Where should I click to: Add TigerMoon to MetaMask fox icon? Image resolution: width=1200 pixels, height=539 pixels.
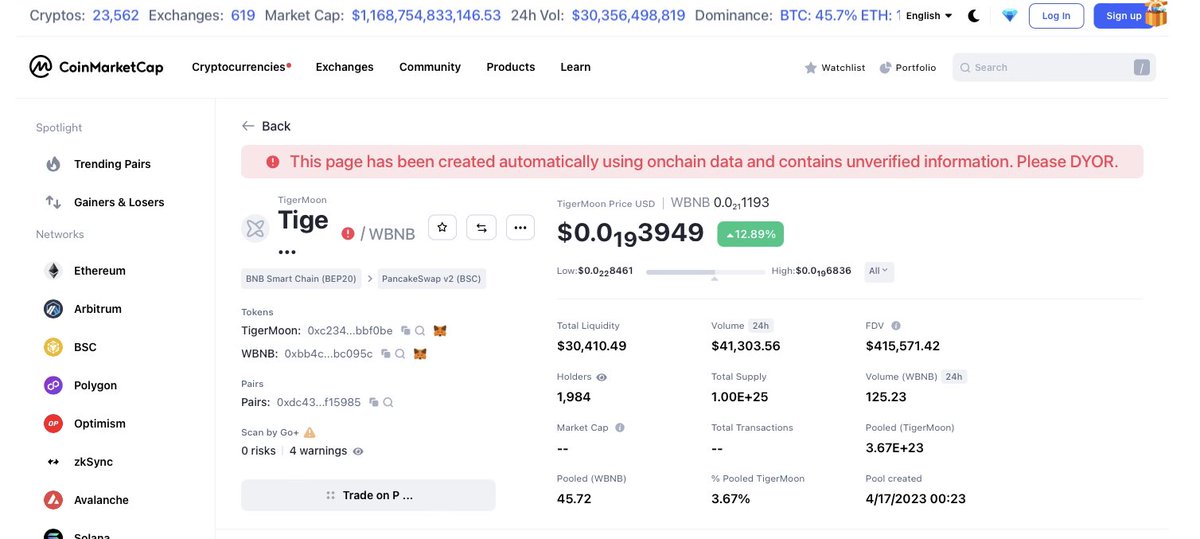pyautogui.click(x=440, y=330)
